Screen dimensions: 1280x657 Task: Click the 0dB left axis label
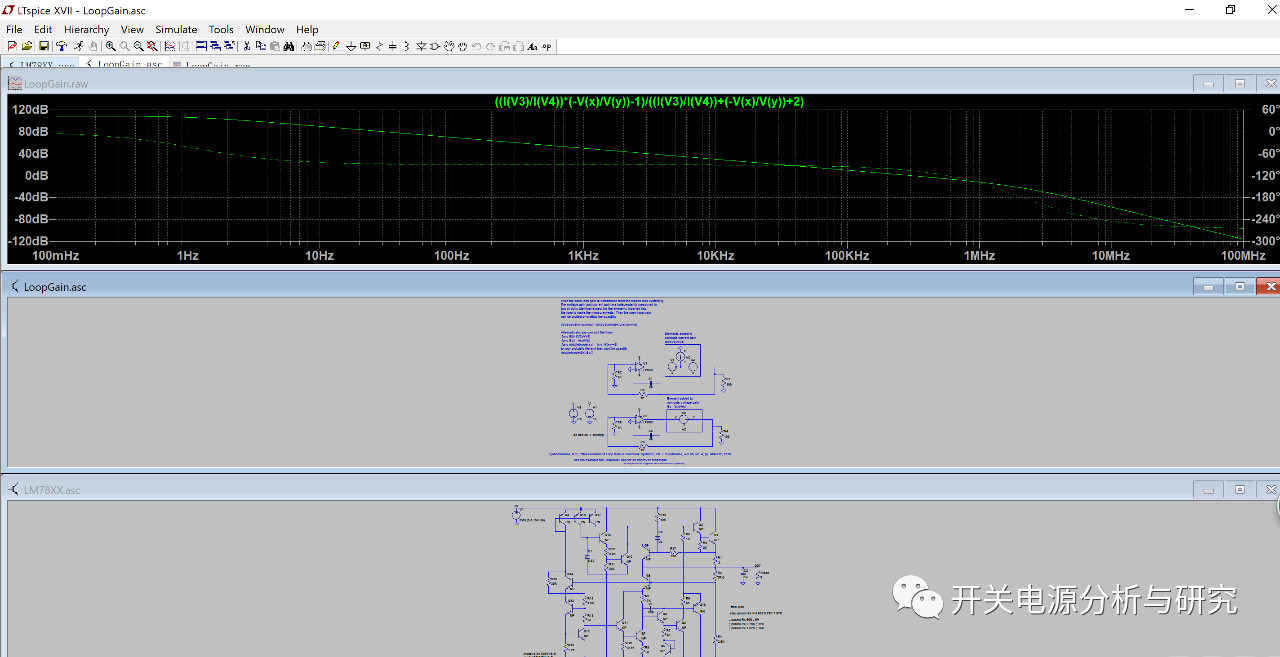pos(36,176)
